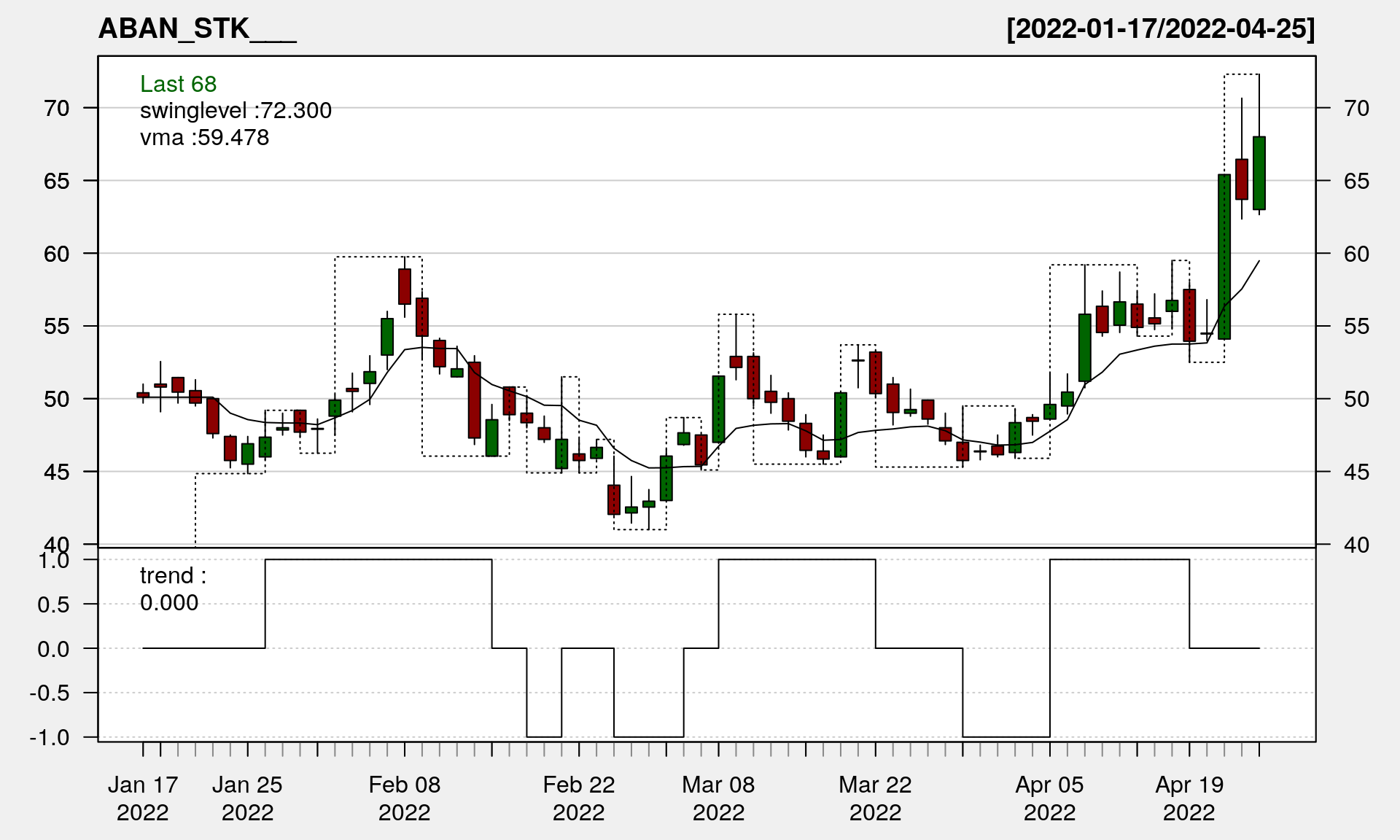The image size is (1400, 840).
Task: Click the tall green candle reaching 65
Action: coord(1224,257)
